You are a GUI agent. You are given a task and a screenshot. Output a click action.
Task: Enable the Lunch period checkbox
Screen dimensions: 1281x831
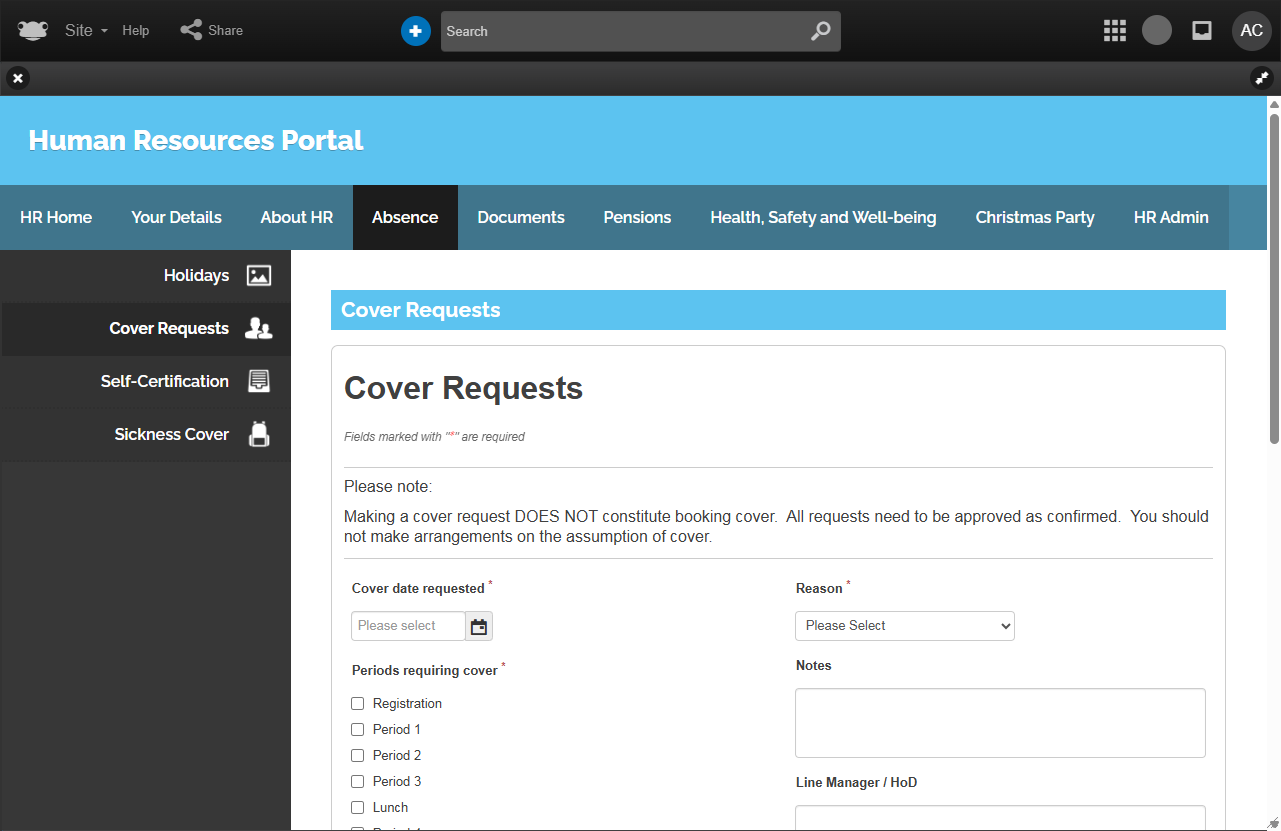tap(358, 808)
